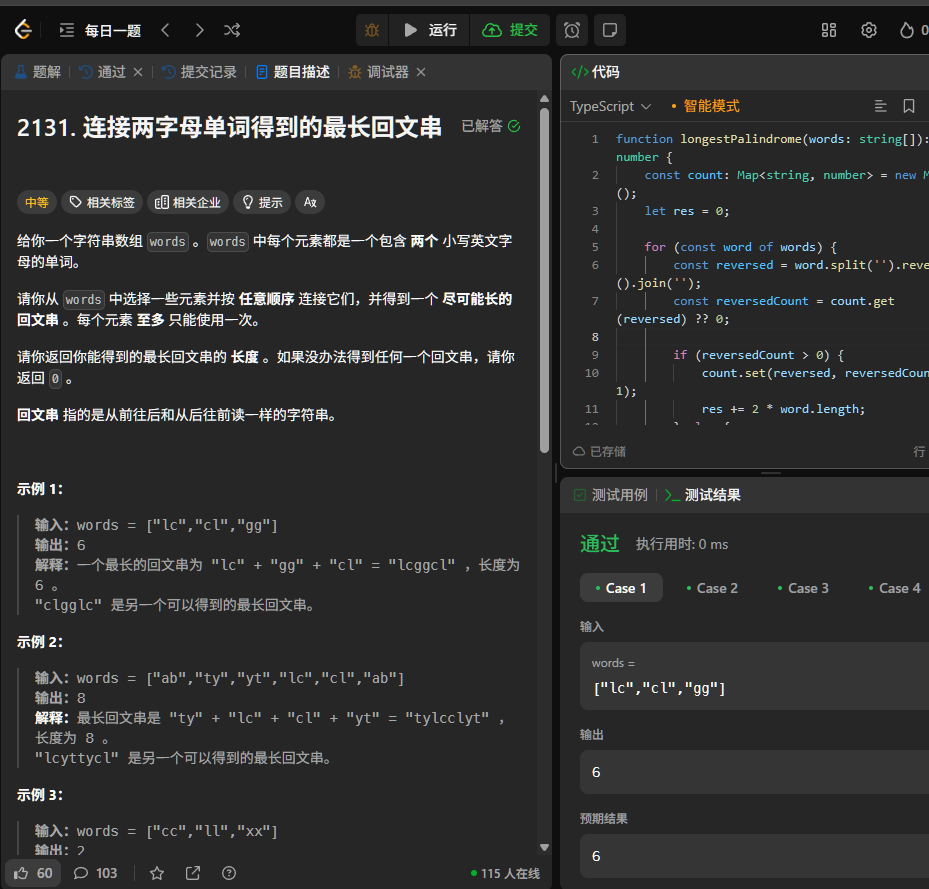The width and height of the screenshot is (929, 889).
Task: Open the 每日一题 problem list
Action: [x=101, y=30]
